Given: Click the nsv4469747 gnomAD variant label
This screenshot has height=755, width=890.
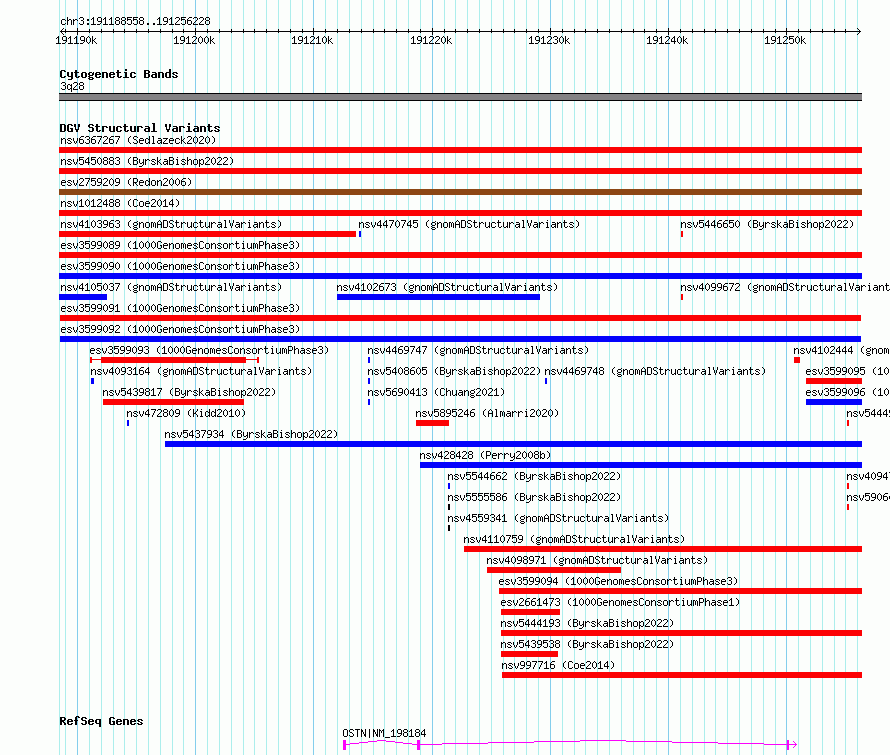Looking at the screenshot, I should (x=478, y=350).
